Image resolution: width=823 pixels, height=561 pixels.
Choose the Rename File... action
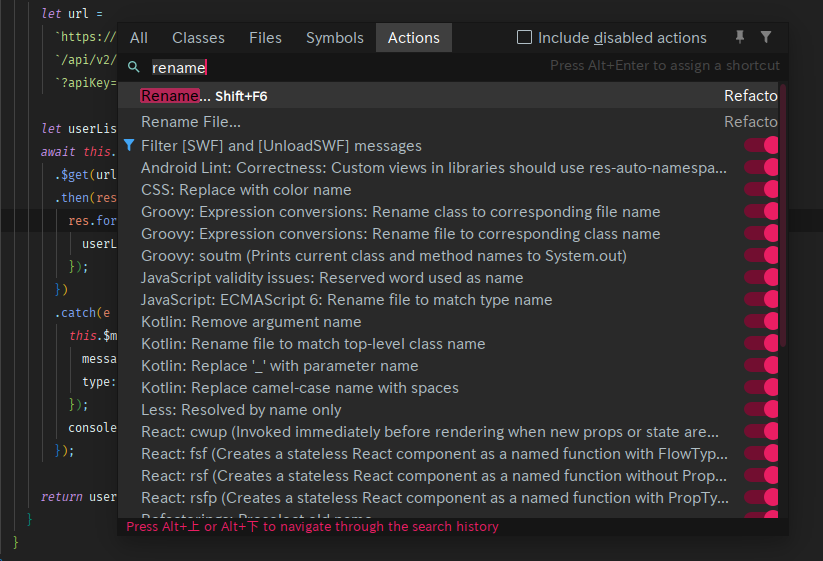tap(191, 122)
